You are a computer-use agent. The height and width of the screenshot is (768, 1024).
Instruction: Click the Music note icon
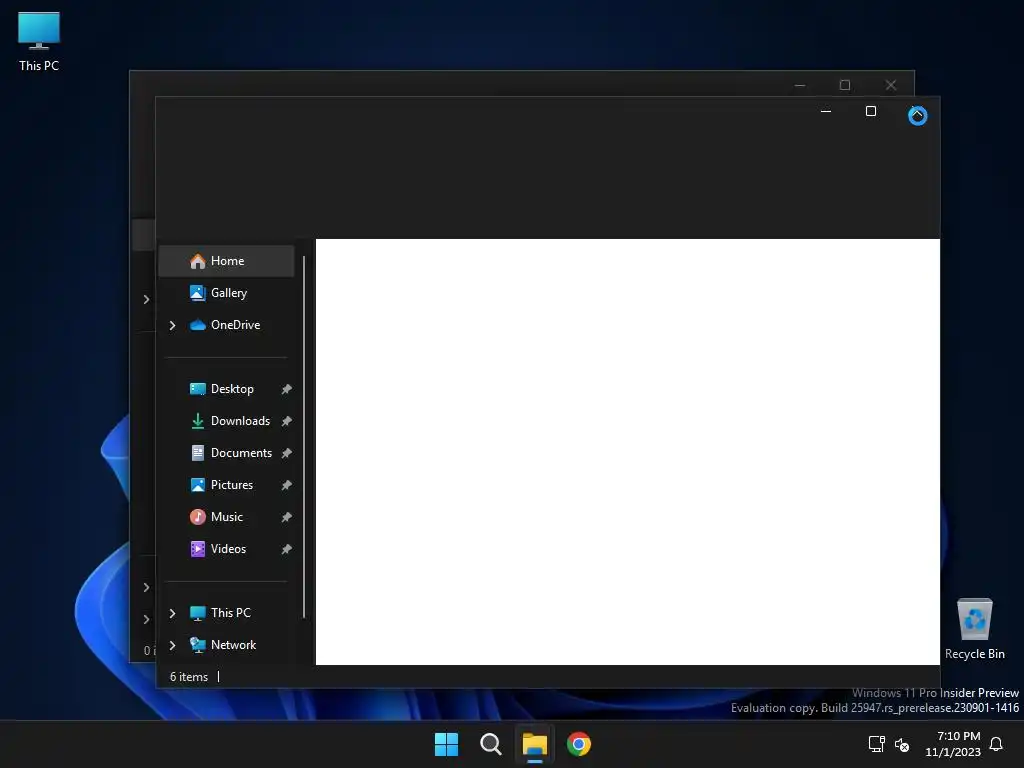[x=197, y=517]
